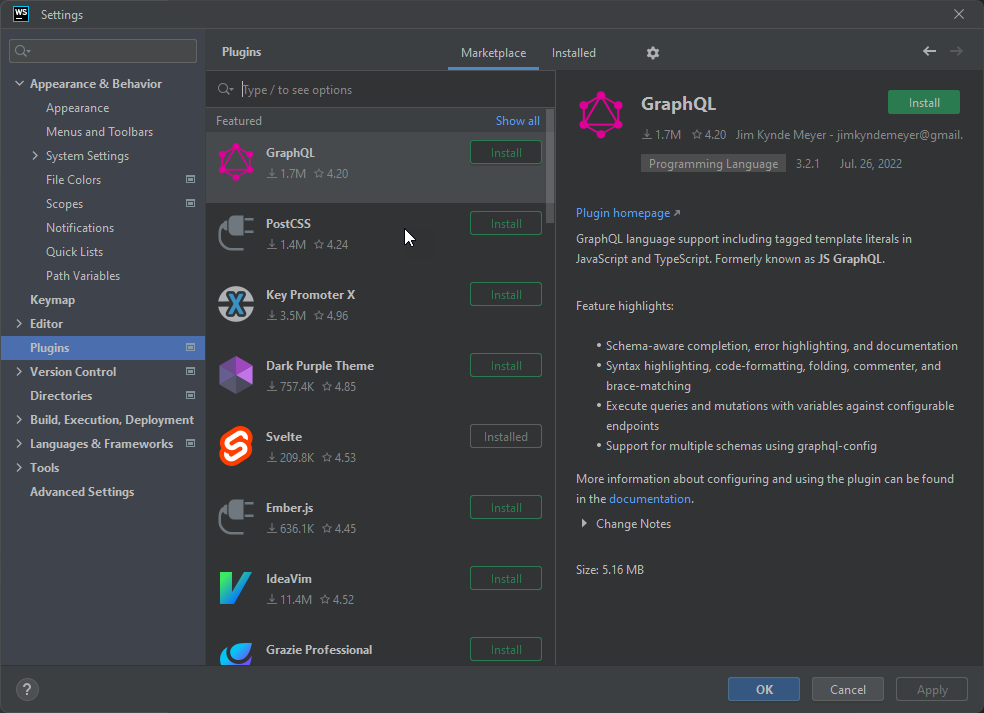This screenshot has width=984, height=713.
Task: Install GraphQL from the plugin list
Action: point(506,153)
